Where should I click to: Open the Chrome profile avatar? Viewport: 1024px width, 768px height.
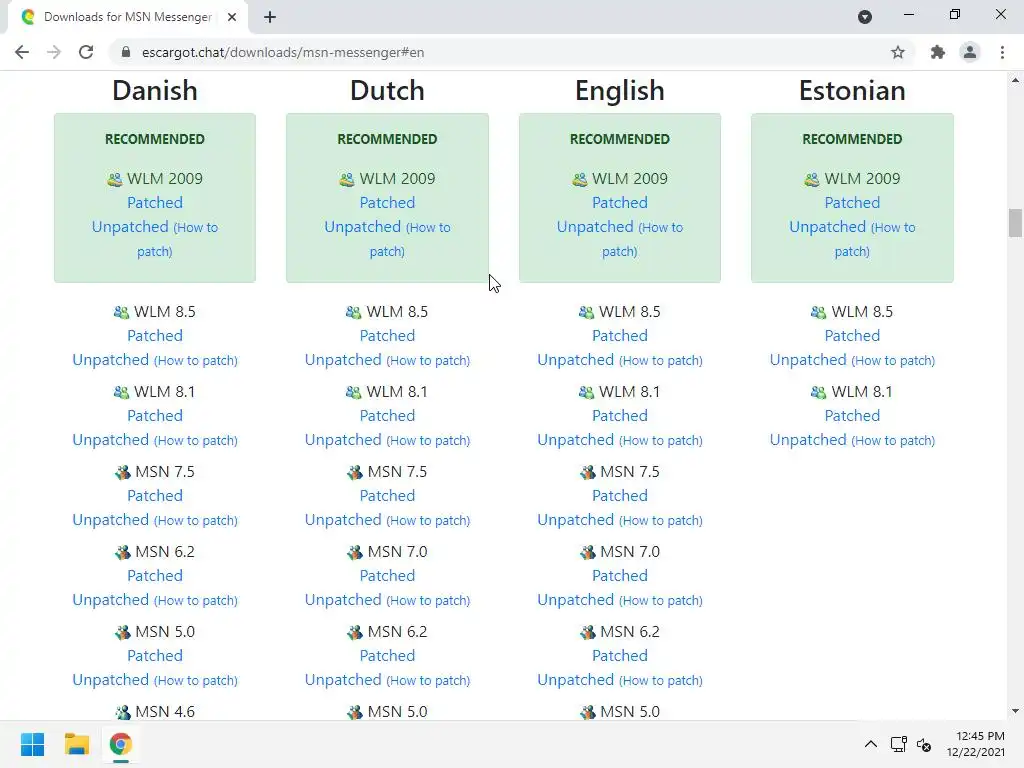[x=970, y=52]
